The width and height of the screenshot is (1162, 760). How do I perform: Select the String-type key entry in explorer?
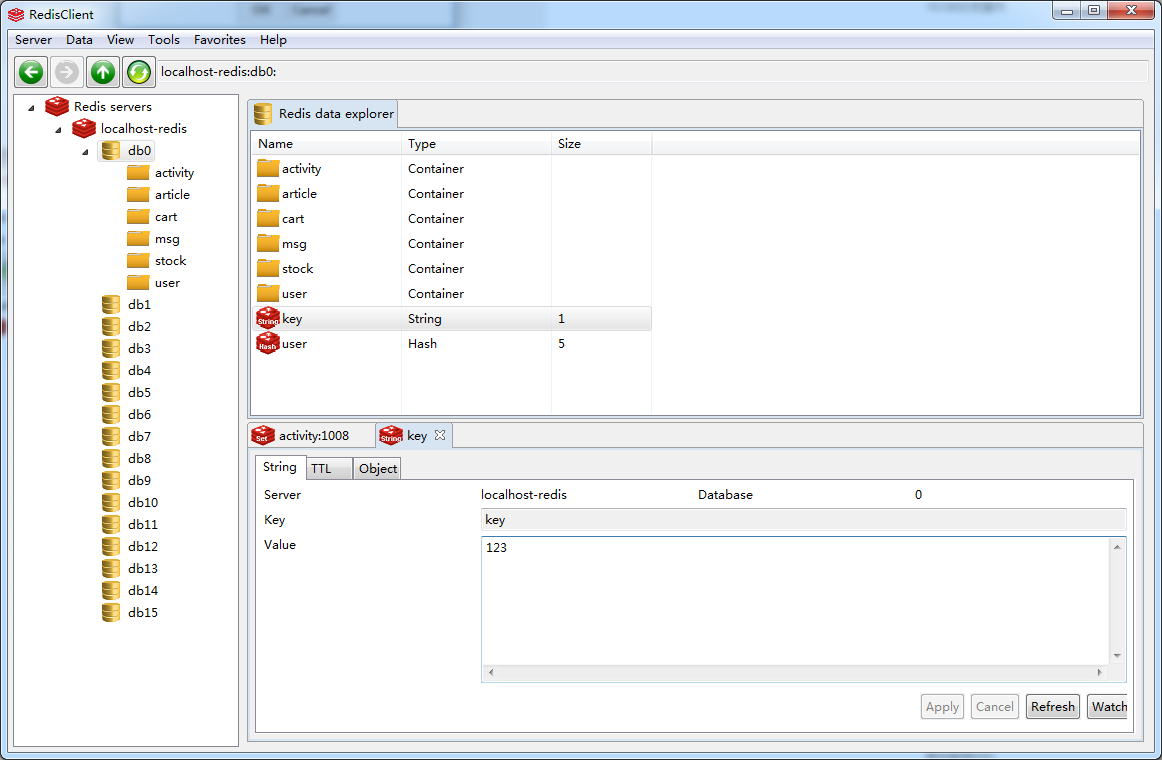[x=290, y=318]
